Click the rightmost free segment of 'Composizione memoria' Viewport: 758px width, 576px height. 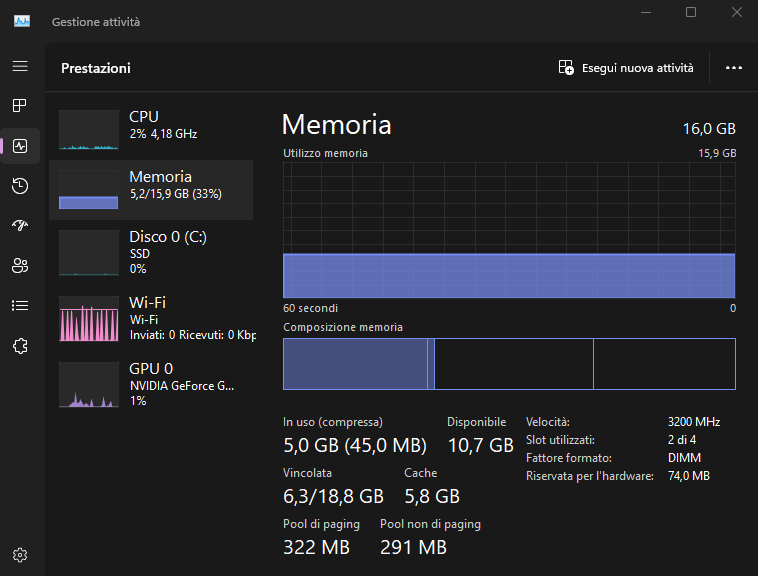(x=664, y=364)
